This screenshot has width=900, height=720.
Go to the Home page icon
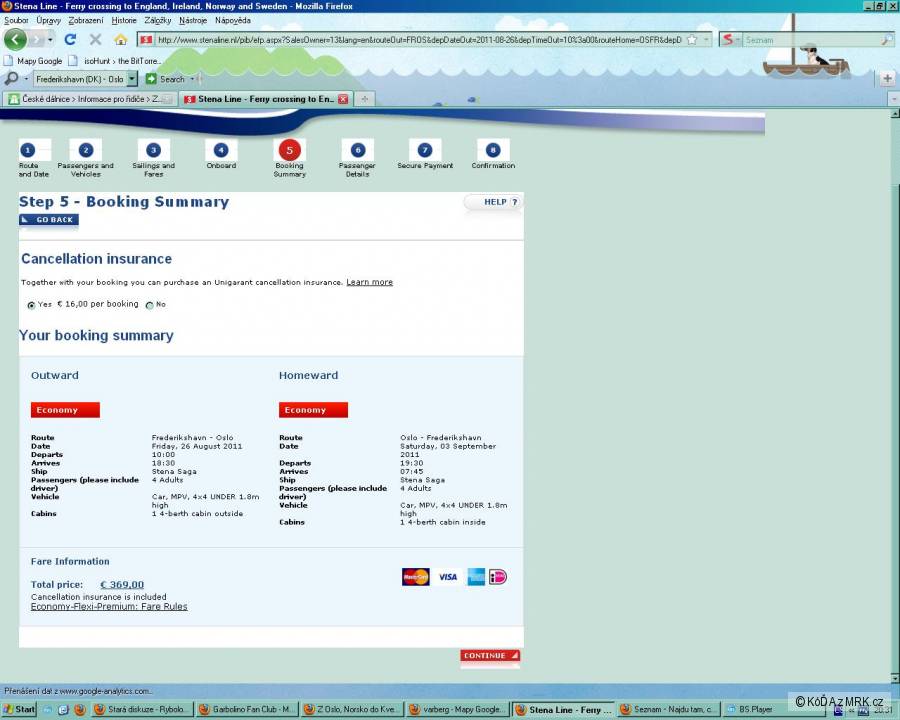coord(121,40)
